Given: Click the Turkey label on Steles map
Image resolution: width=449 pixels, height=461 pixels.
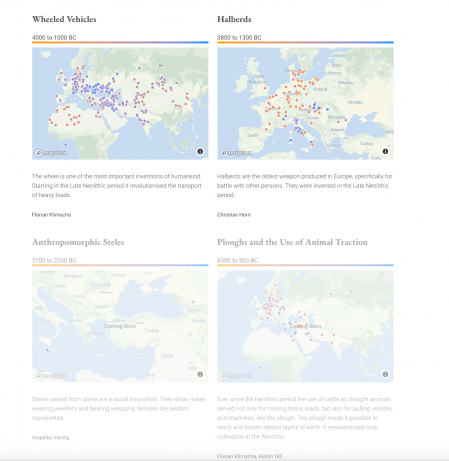Looking at the screenshot, I should pyautogui.click(x=151, y=330).
